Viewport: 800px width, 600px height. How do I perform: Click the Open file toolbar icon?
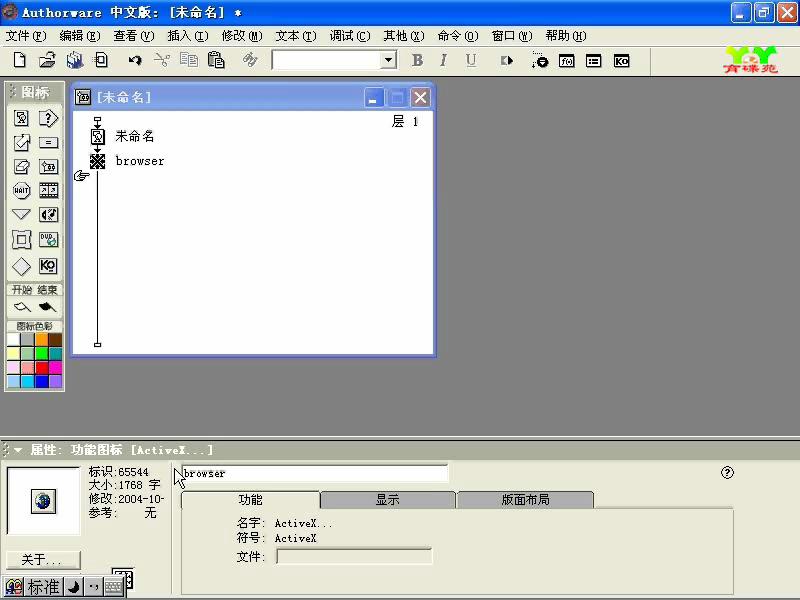click(47, 60)
